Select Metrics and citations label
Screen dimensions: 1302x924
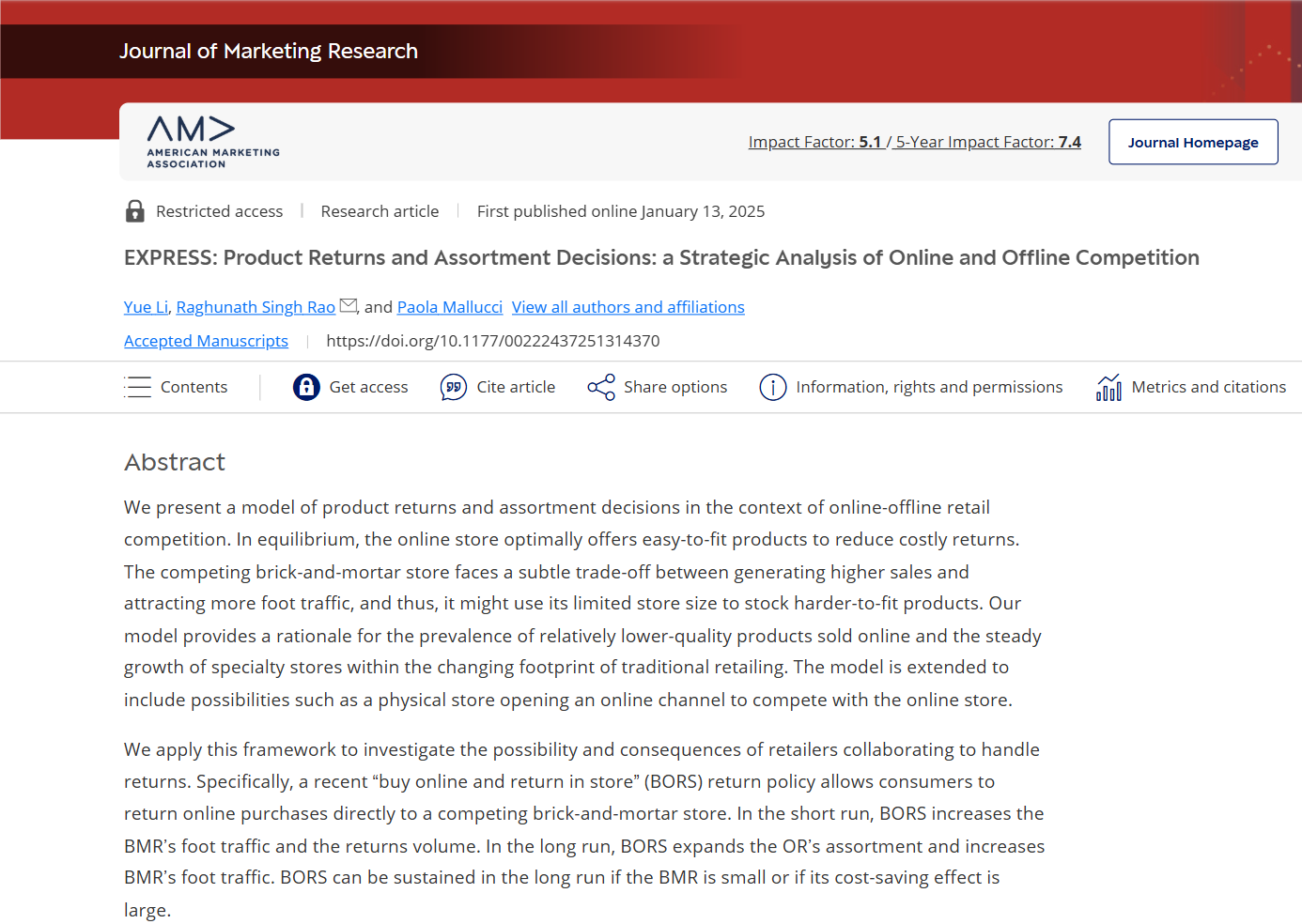tap(1208, 387)
